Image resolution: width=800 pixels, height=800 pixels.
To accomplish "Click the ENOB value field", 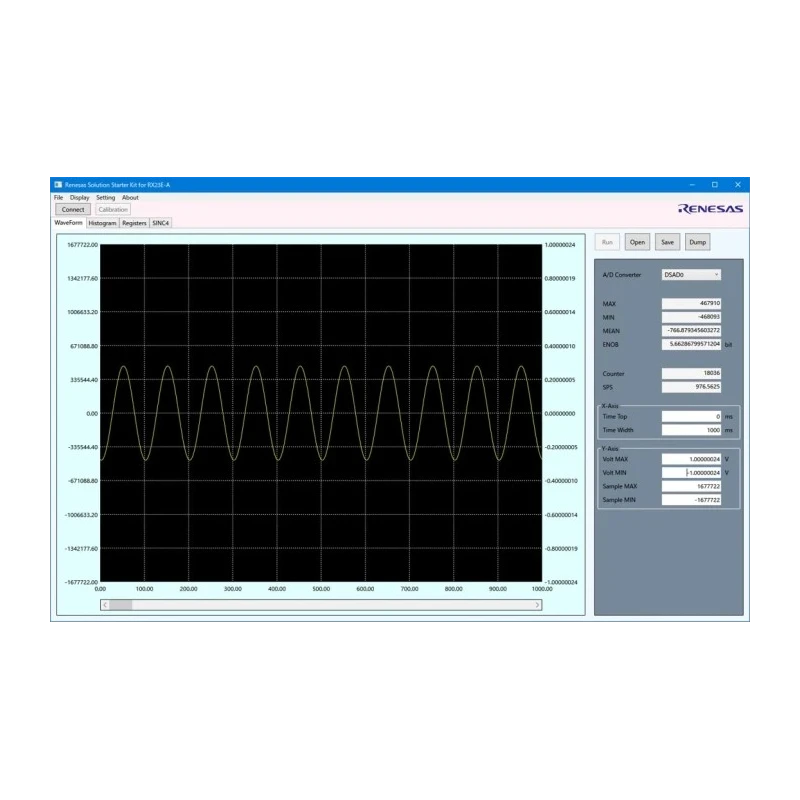I will pyautogui.click(x=691, y=344).
